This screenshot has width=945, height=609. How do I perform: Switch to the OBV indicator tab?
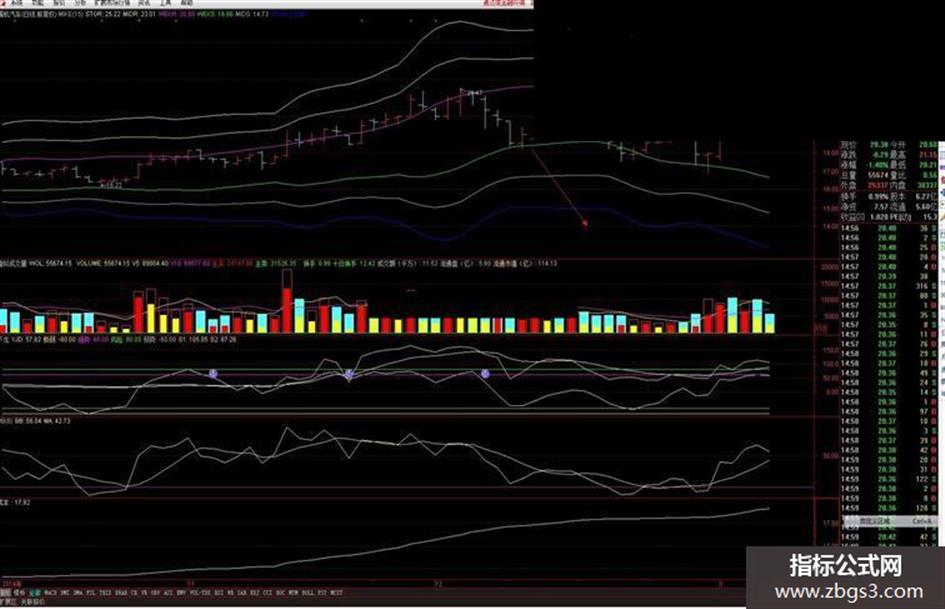[x=155, y=593]
